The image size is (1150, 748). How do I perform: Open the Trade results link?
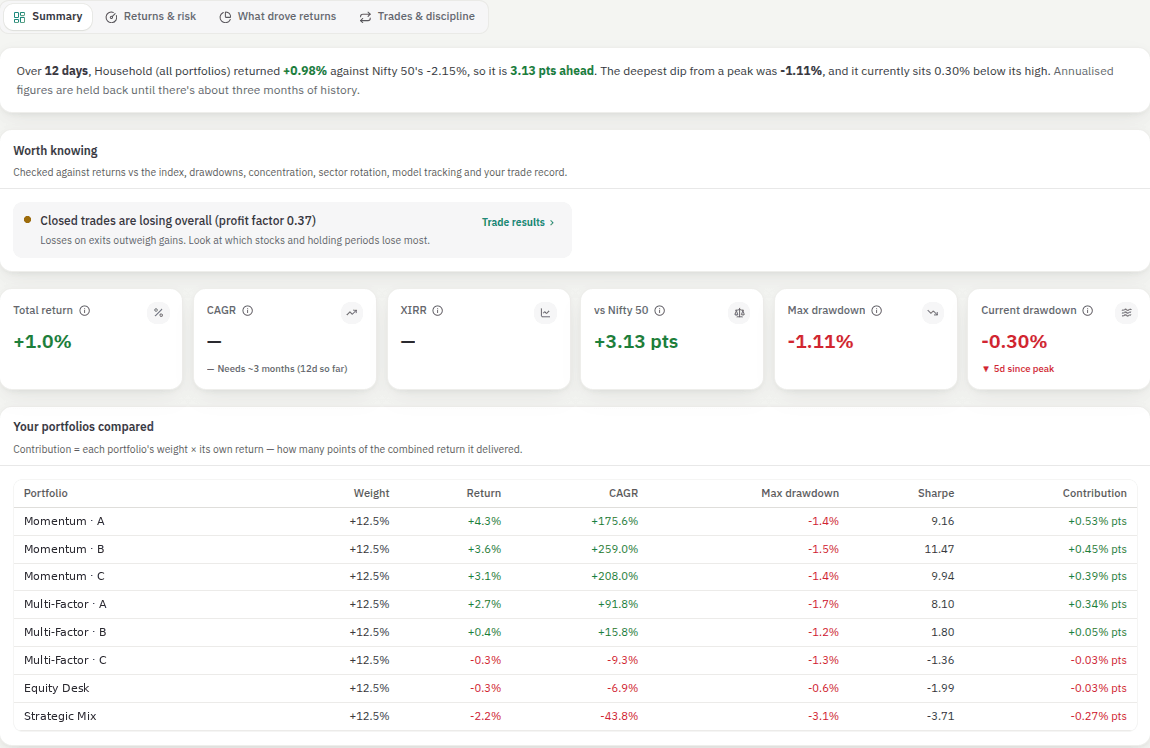click(518, 222)
